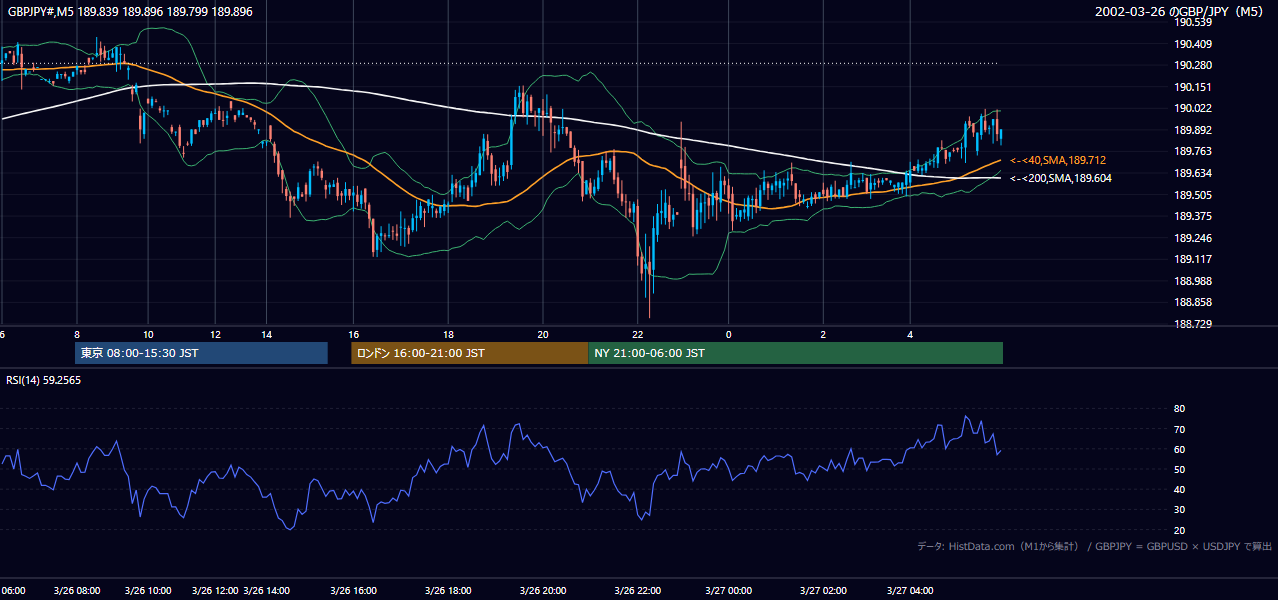This screenshot has height=600, width=1278.
Task: Click the '3/26 18:00' date label
Action: tap(448, 591)
